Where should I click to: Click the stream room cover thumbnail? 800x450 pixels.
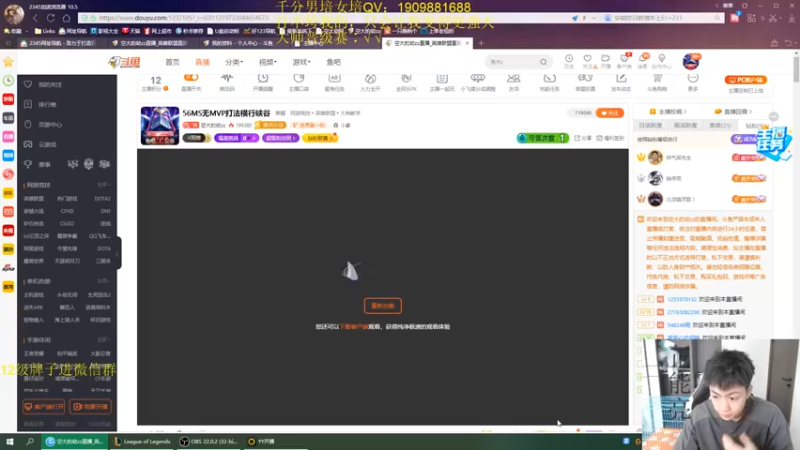pyautogui.click(x=160, y=126)
